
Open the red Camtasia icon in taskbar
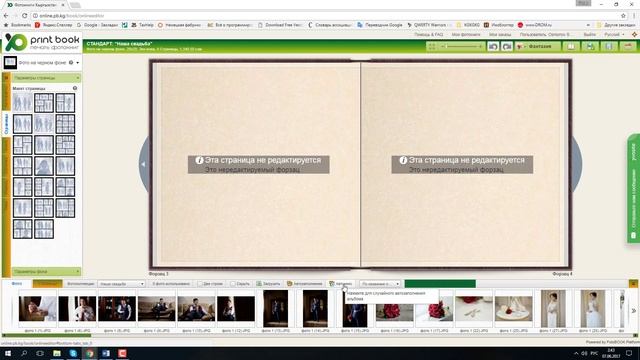pos(122,353)
